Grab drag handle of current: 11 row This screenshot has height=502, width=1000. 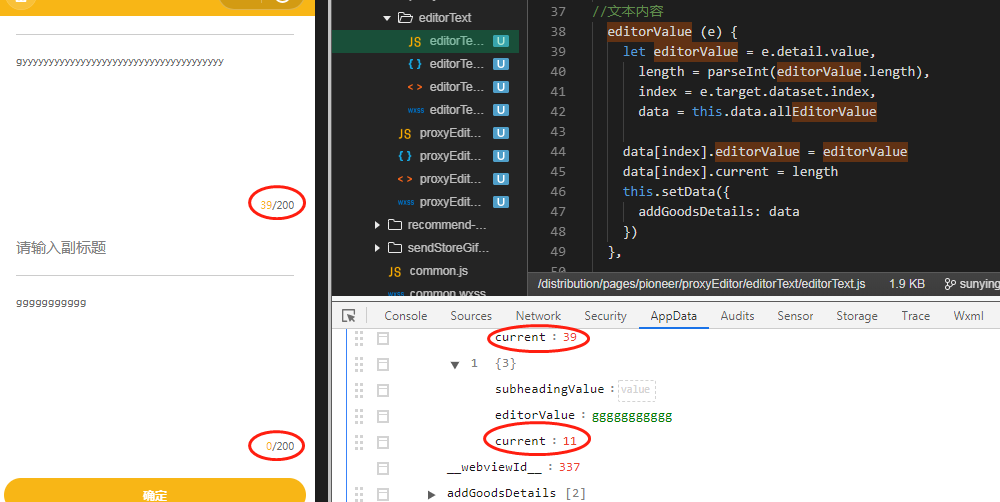(359, 442)
